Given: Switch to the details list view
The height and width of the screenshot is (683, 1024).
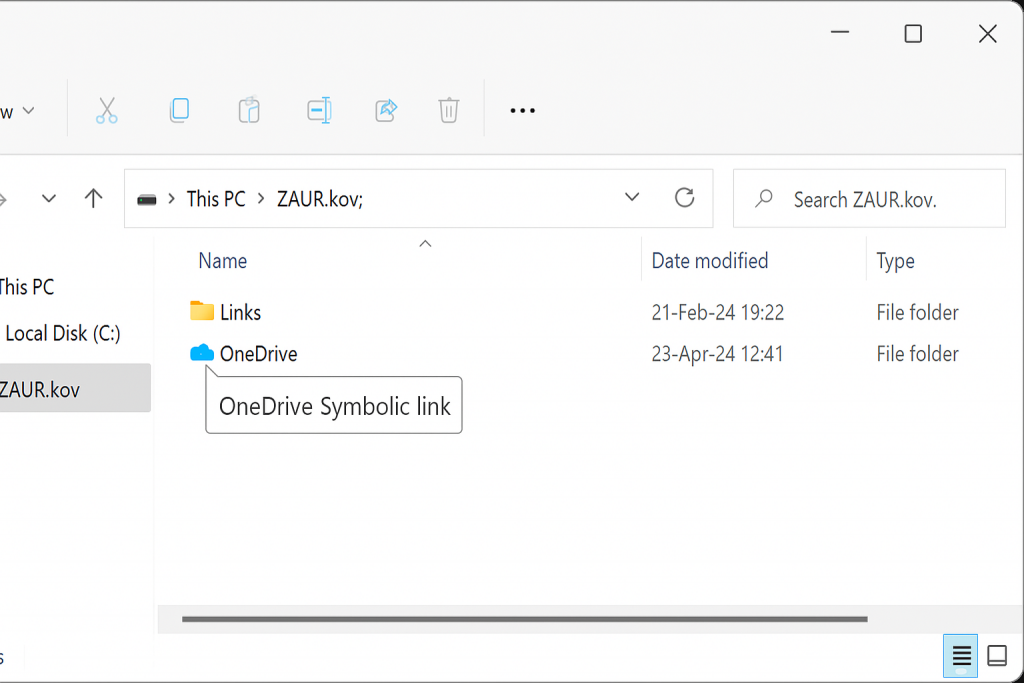Looking at the screenshot, I should [x=961, y=656].
